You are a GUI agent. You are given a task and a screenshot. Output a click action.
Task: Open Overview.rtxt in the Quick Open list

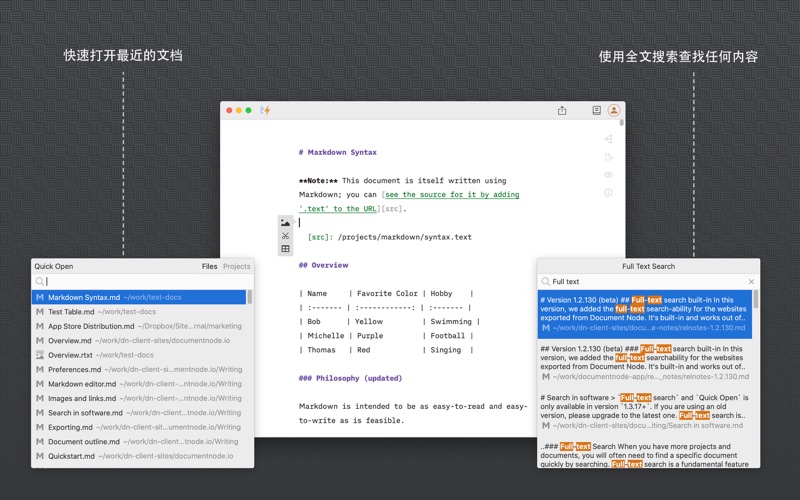click(x=71, y=355)
